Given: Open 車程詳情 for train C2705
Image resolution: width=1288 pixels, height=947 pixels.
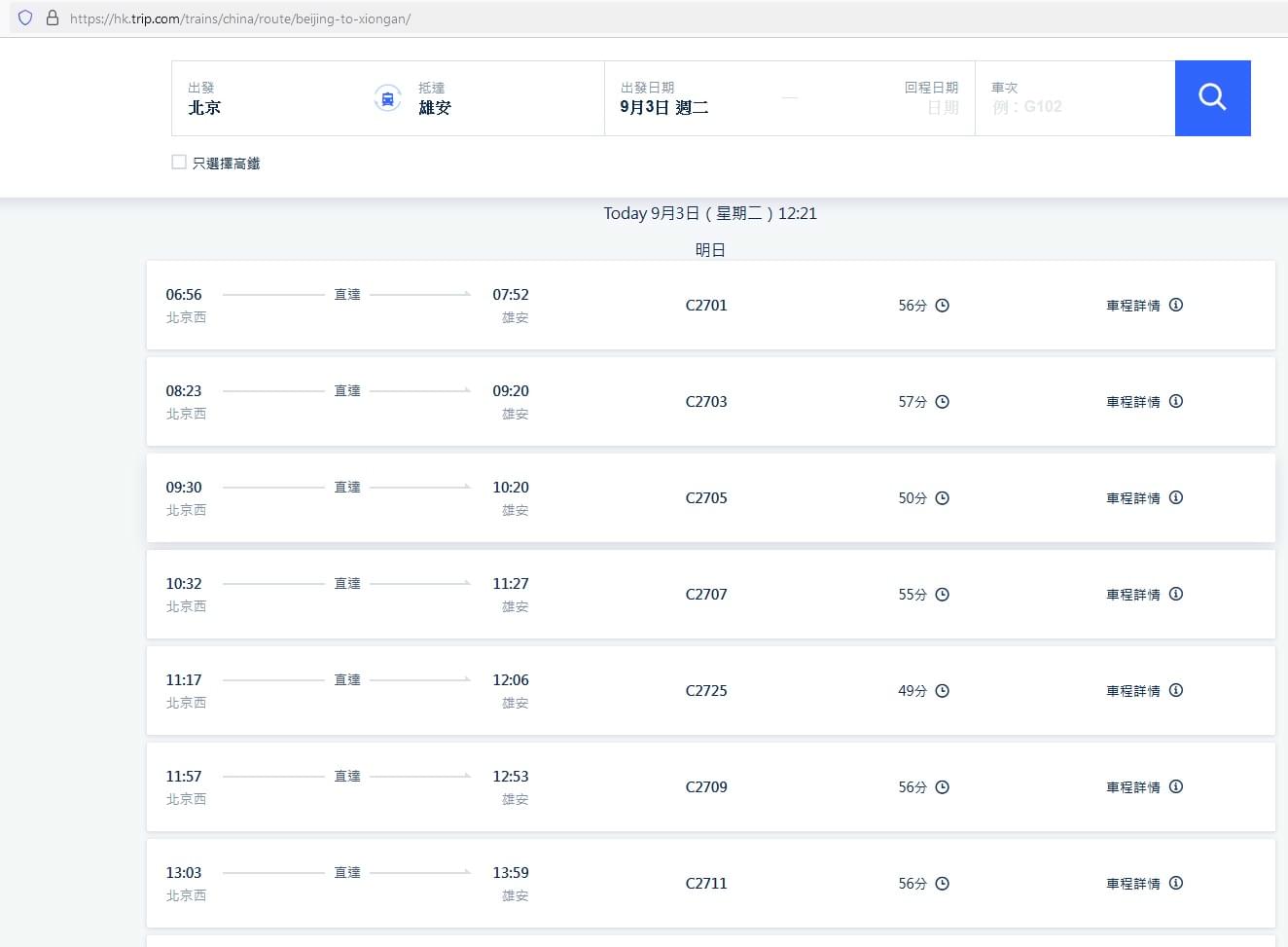Looking at the screenshot, I should pos(1133,498).
